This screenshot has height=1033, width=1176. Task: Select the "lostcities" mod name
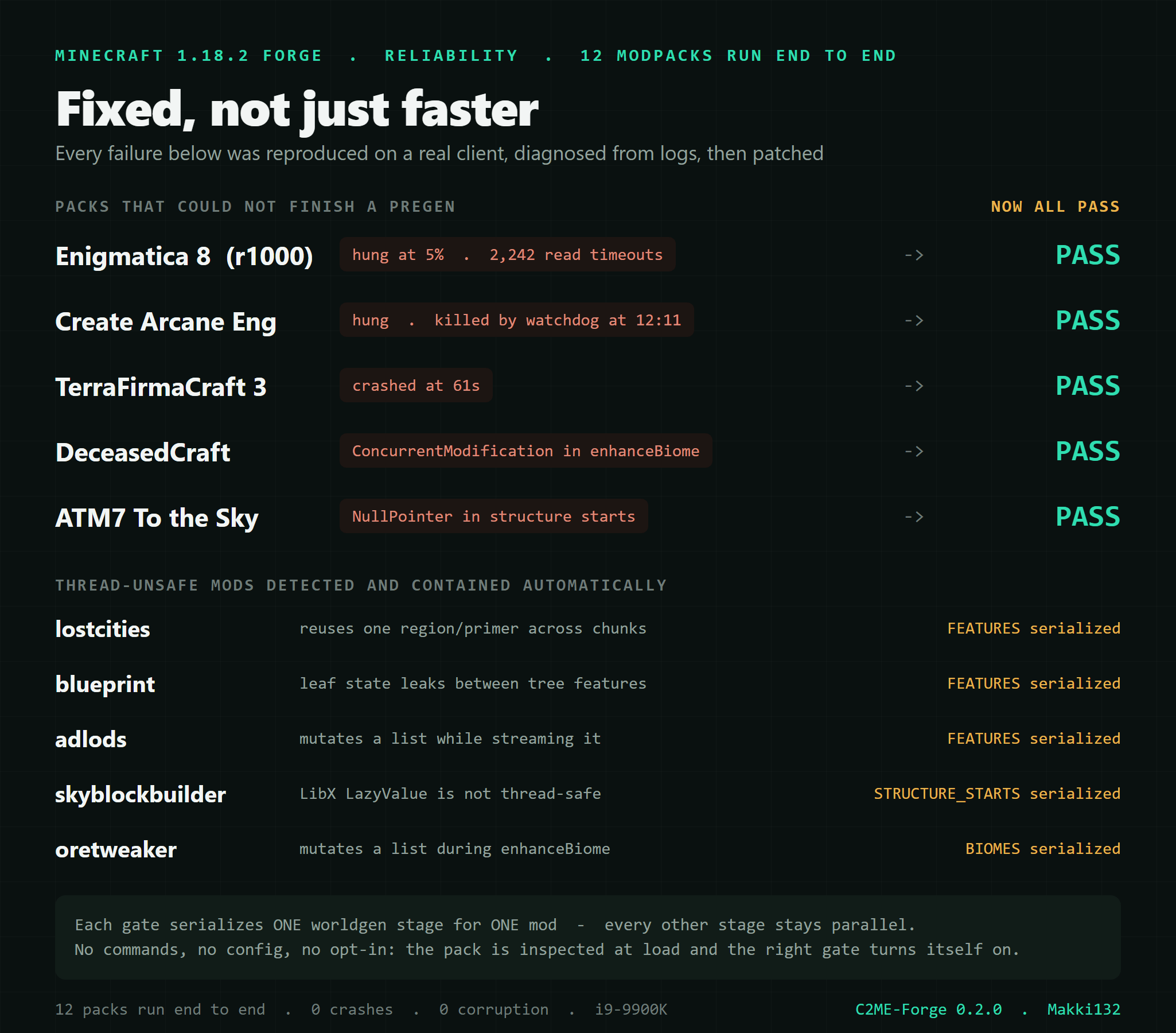click(103, 629)
